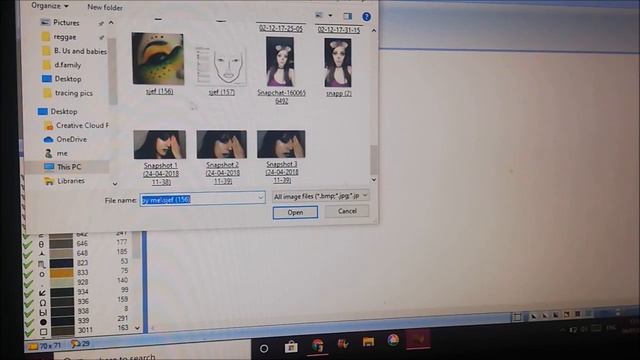Open the All image files type dropdown
640x360 pixels.
[x=320, y=196]
